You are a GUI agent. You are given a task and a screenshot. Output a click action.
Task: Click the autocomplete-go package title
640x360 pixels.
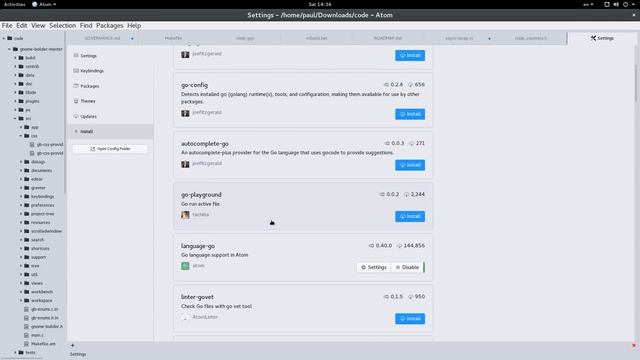[x=204, y=144]
